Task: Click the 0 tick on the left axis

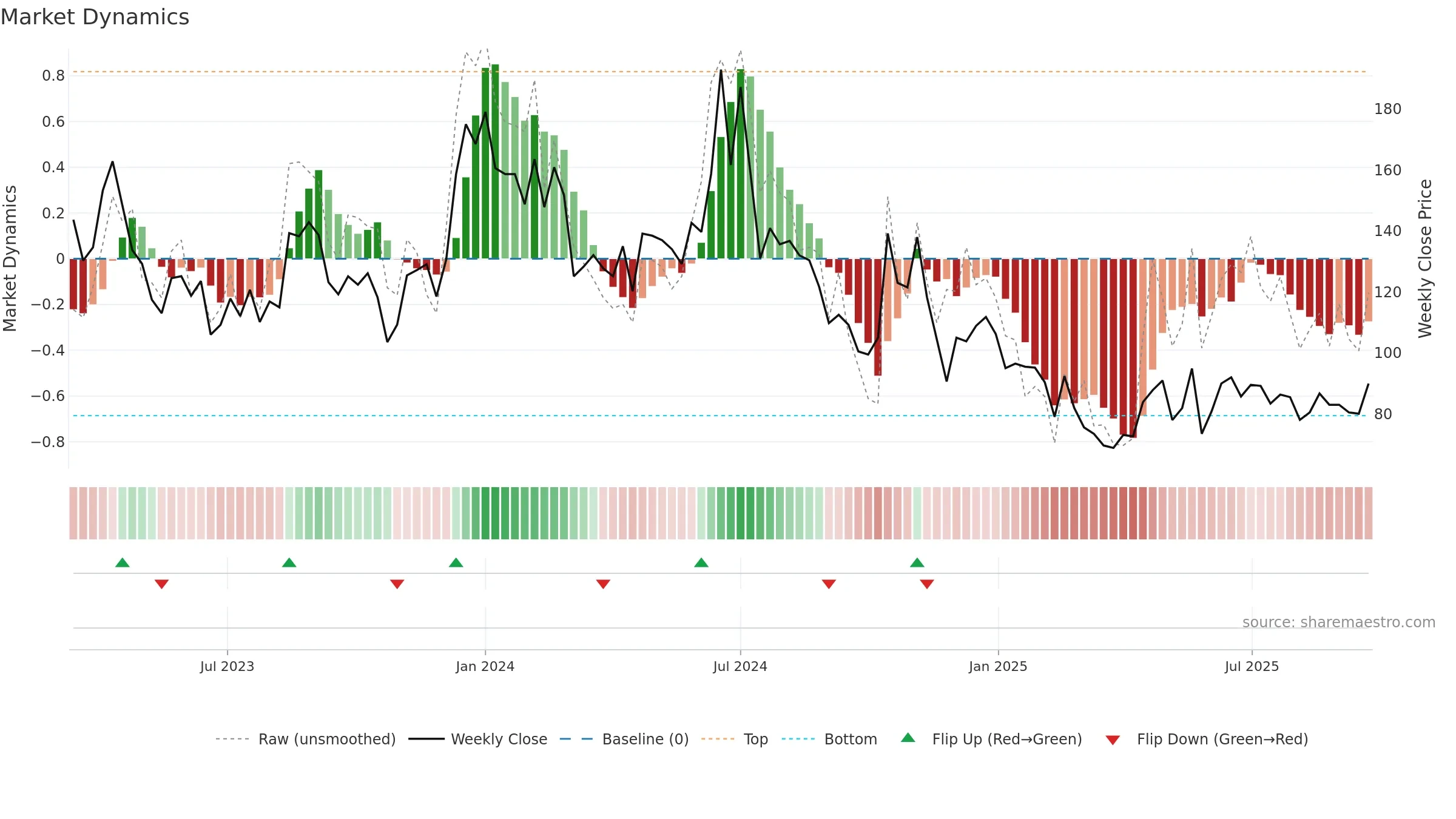Action: [60, 259]
